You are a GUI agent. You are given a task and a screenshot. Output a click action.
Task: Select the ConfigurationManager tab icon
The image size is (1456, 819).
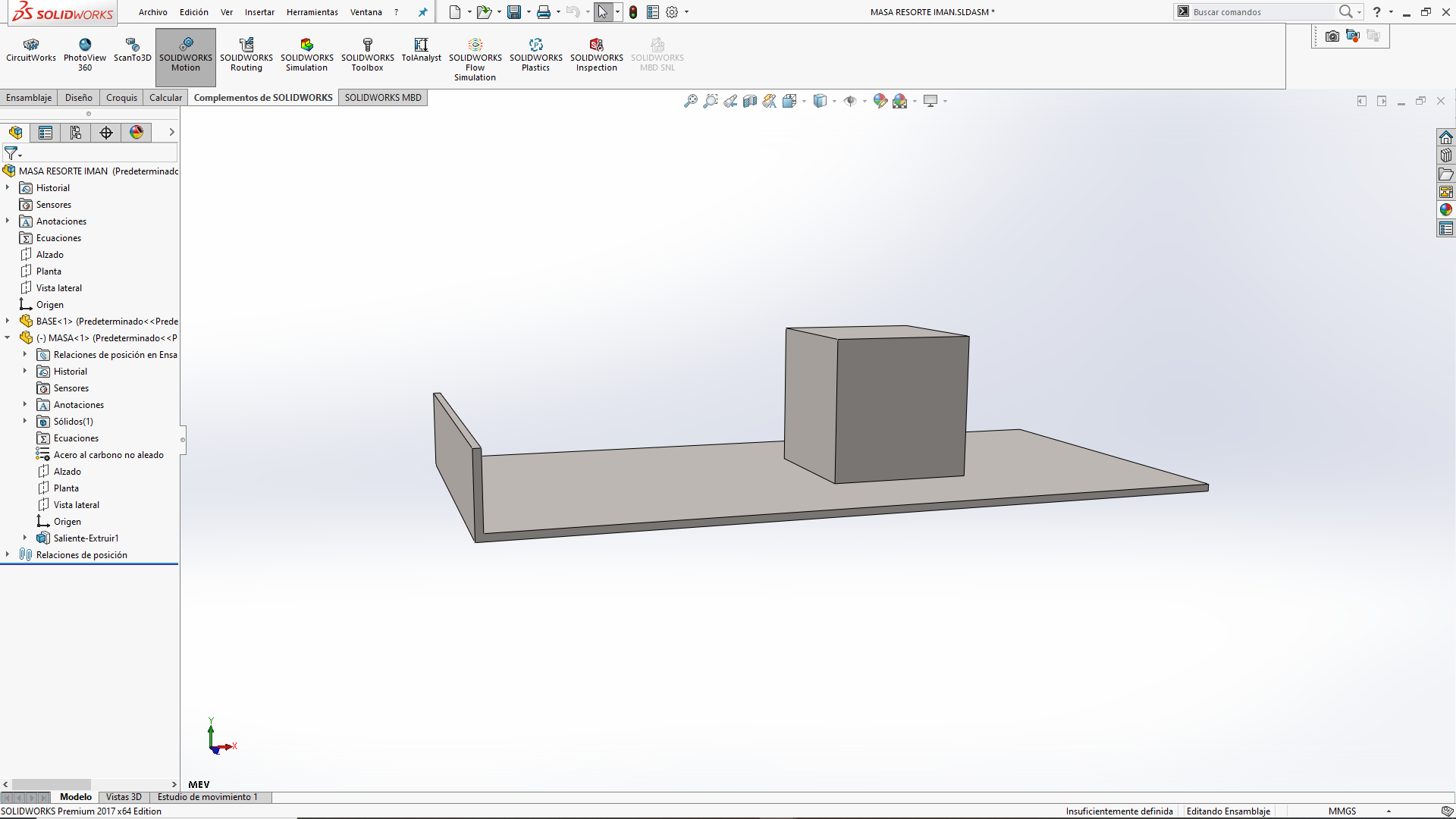(76, 133)
